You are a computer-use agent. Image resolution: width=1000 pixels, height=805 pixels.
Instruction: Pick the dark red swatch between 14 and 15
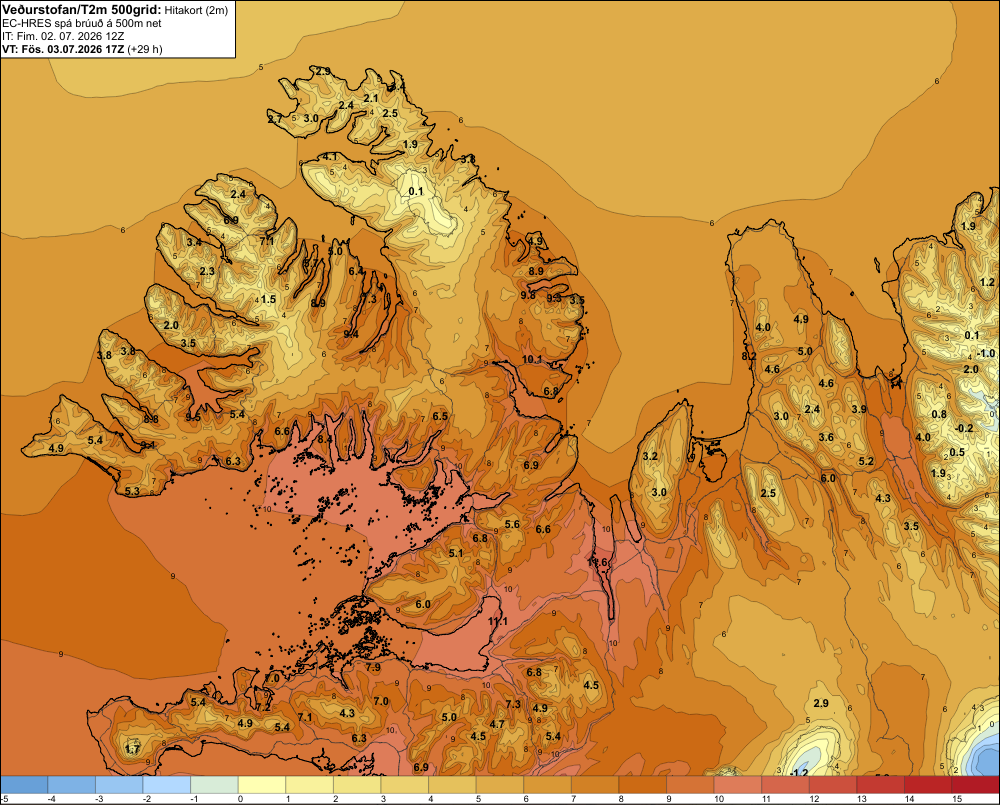point(928,785)
